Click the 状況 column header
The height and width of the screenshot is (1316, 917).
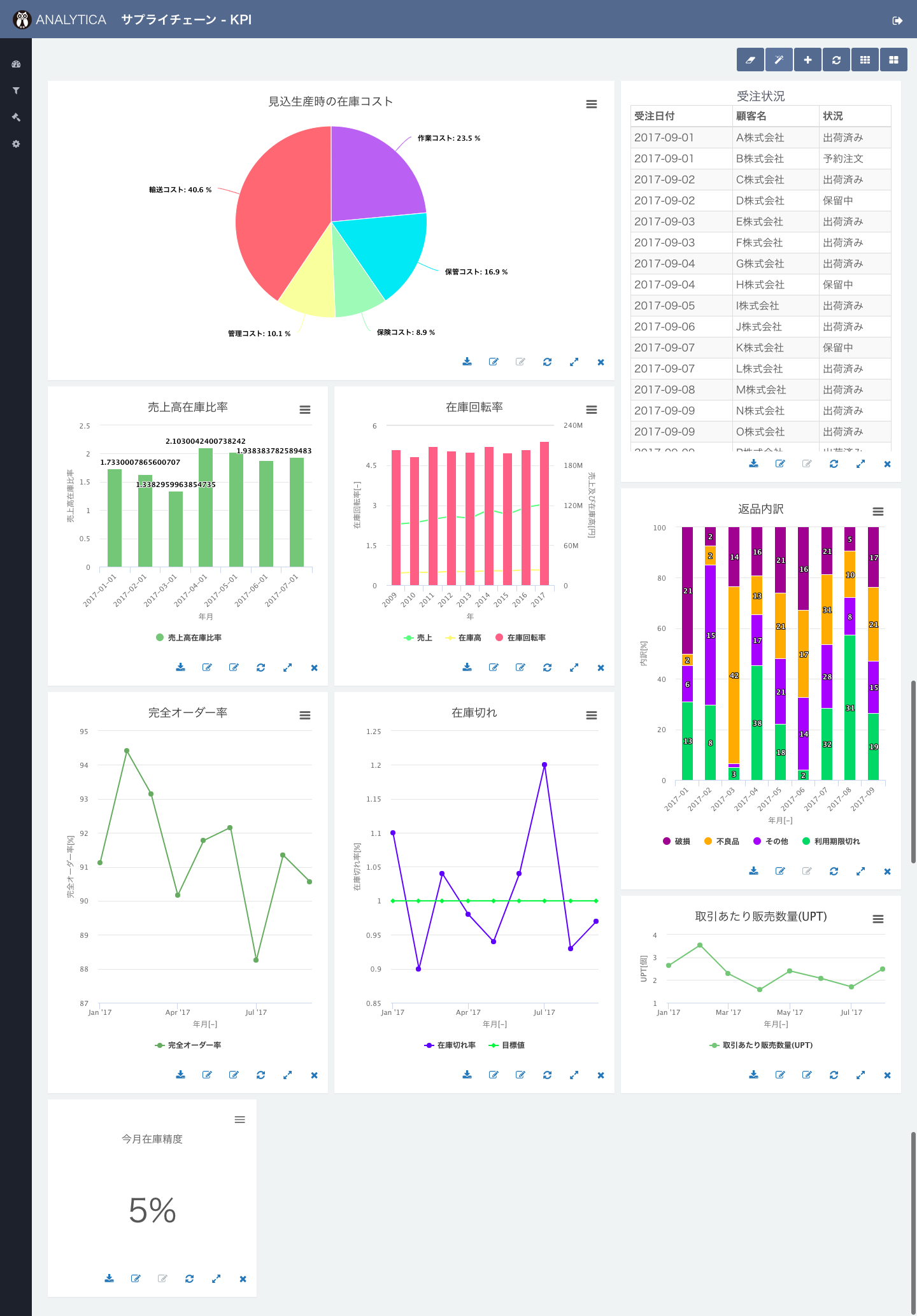(832, 116)
